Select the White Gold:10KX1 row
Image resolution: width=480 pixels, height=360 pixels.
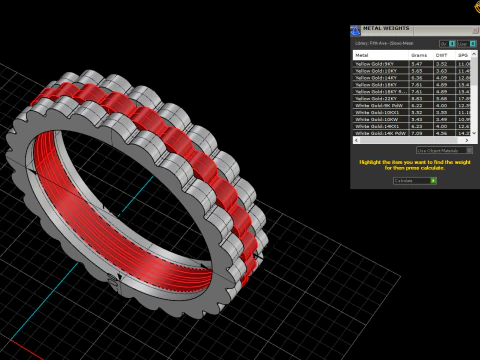[x=412, y=112]
